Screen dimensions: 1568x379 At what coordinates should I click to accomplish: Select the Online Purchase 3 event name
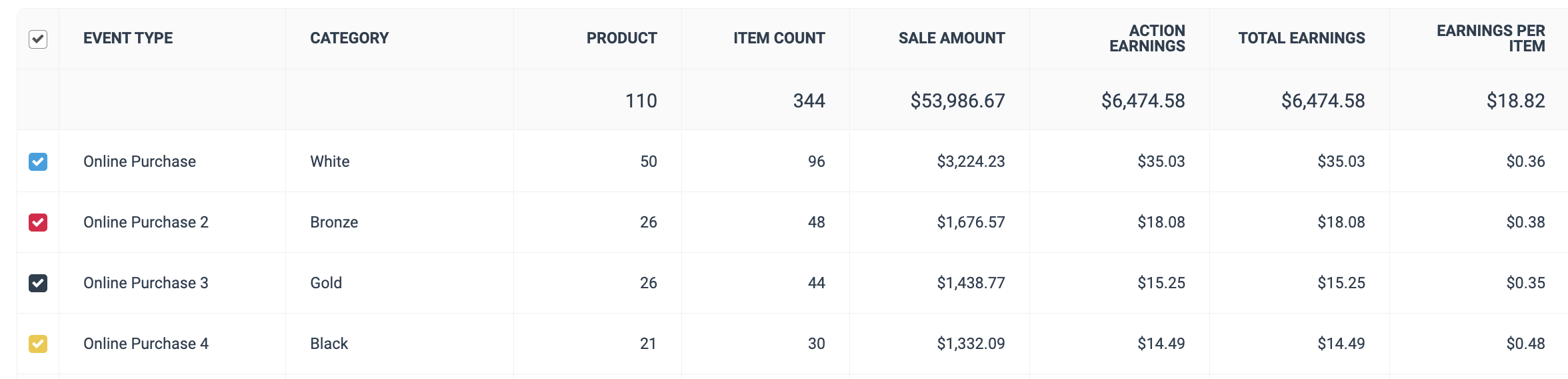146,283
